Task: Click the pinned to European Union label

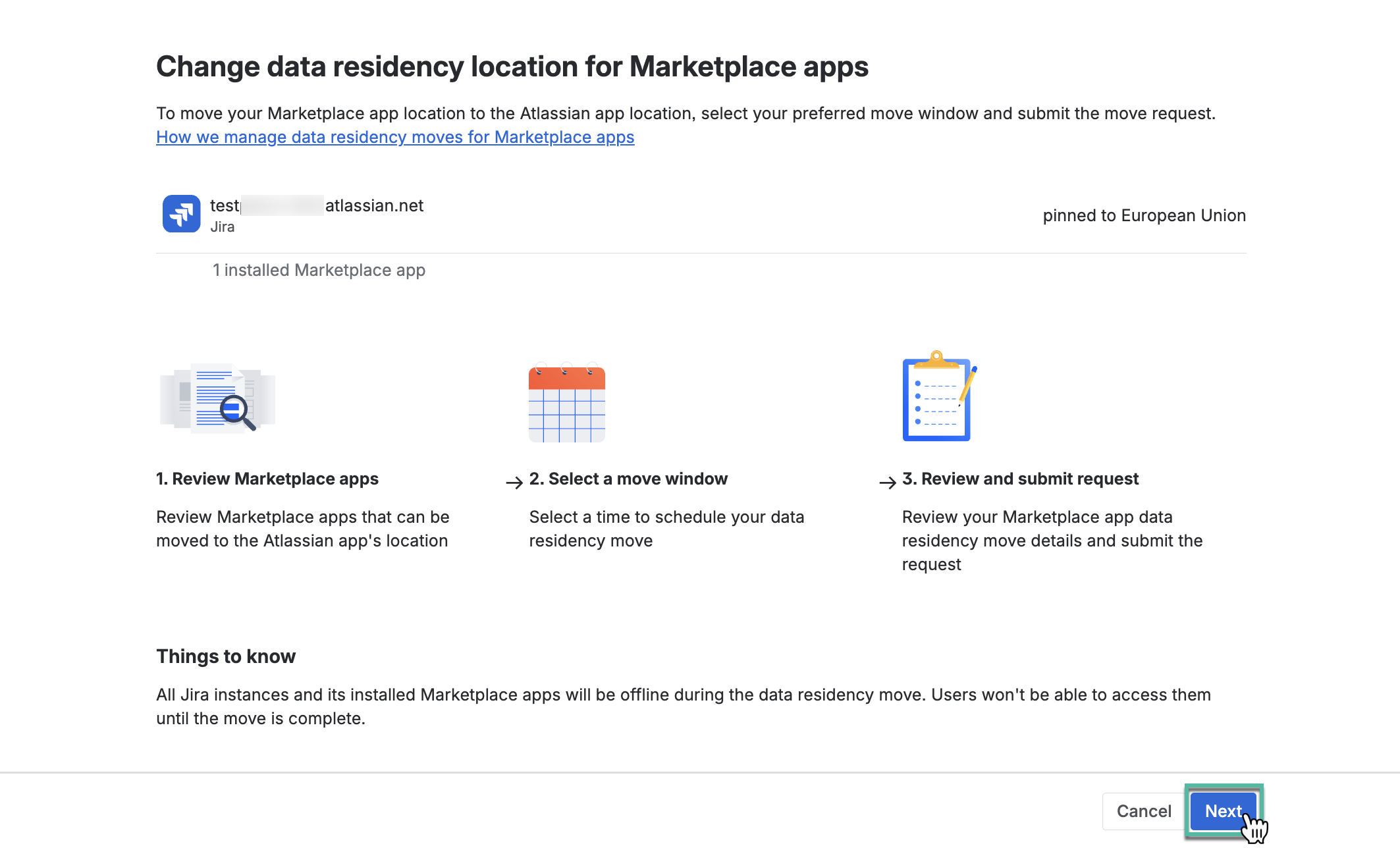Action: pos(1144,215)
